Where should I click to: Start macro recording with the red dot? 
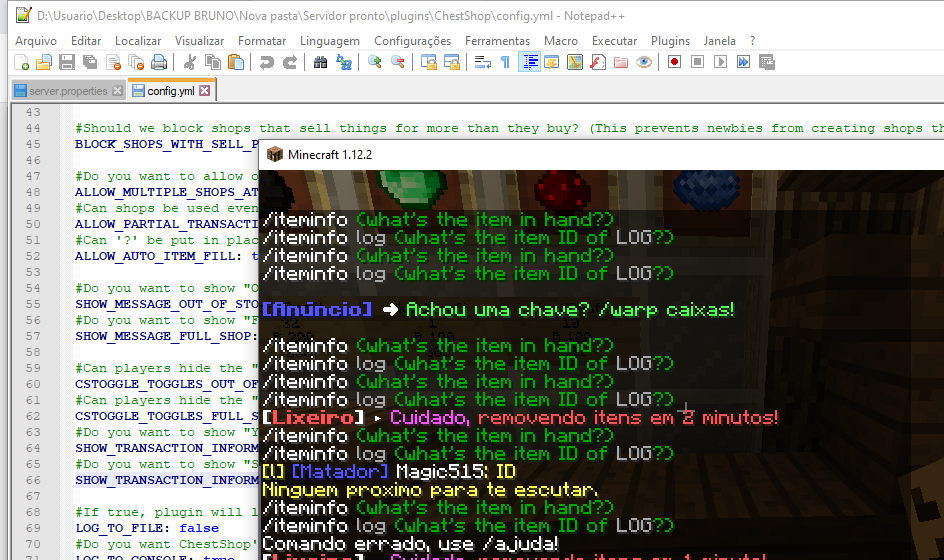(x=674, y=62)
